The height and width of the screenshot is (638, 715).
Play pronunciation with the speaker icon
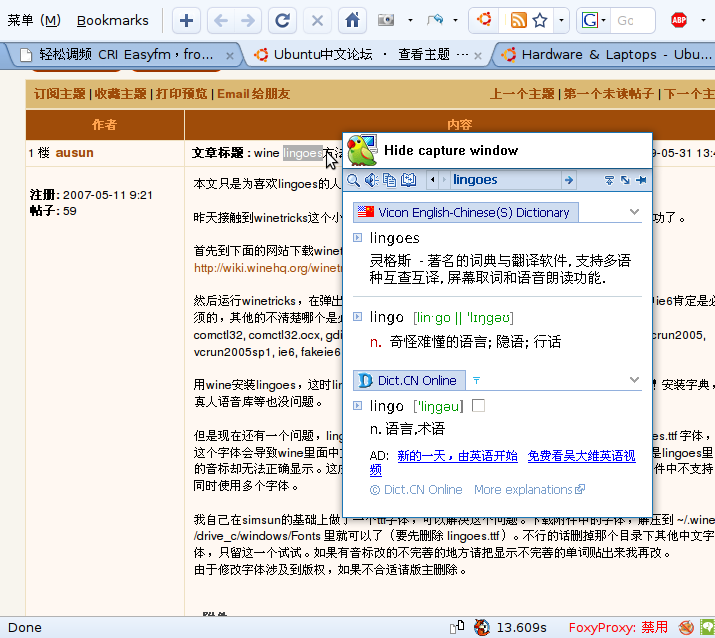coord(372,180)
